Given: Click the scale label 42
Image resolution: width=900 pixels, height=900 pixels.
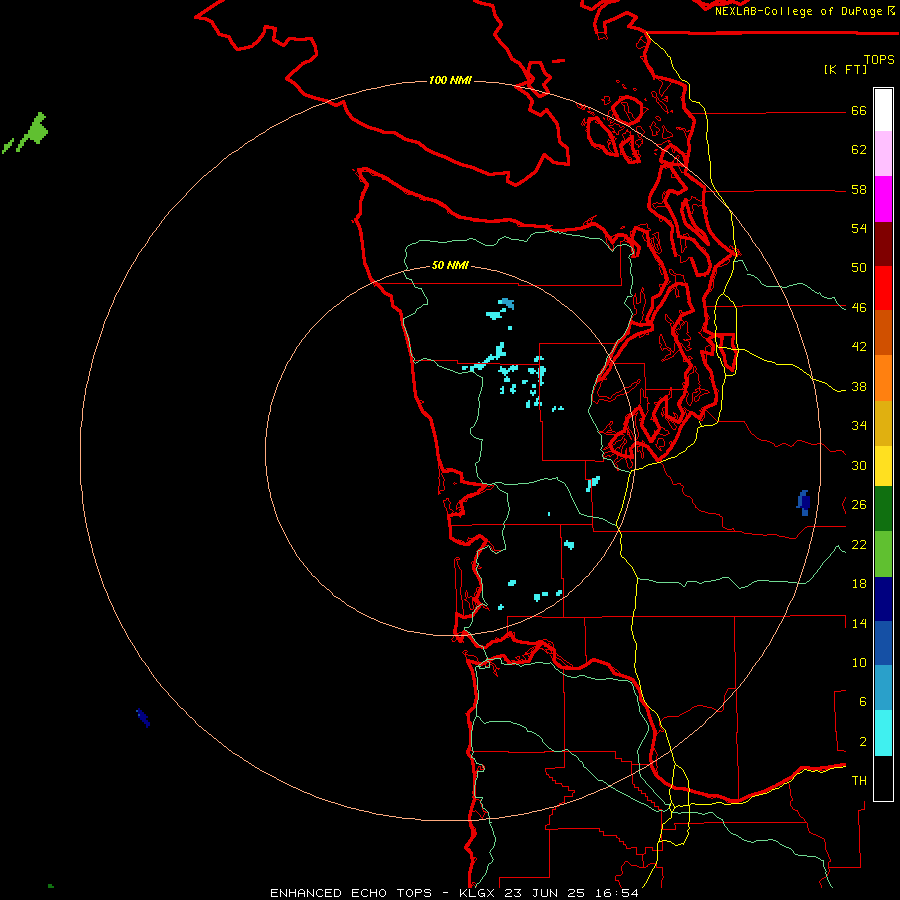Looking at the screenshot, I should 859,347.
